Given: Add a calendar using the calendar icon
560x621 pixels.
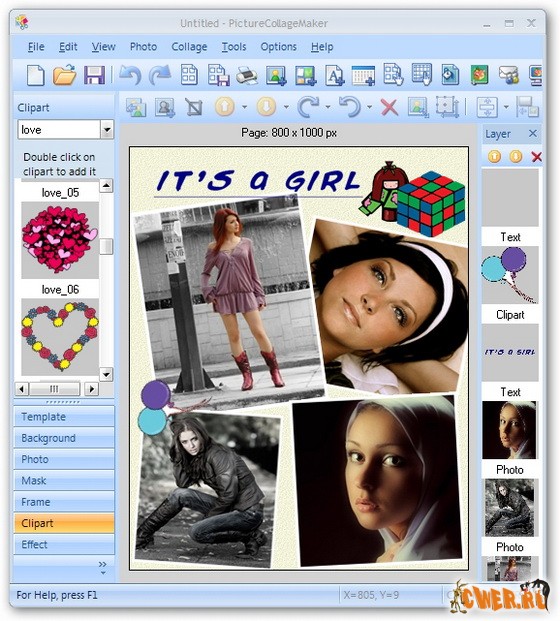Looking at the screenshot, I should coord(363,75).
